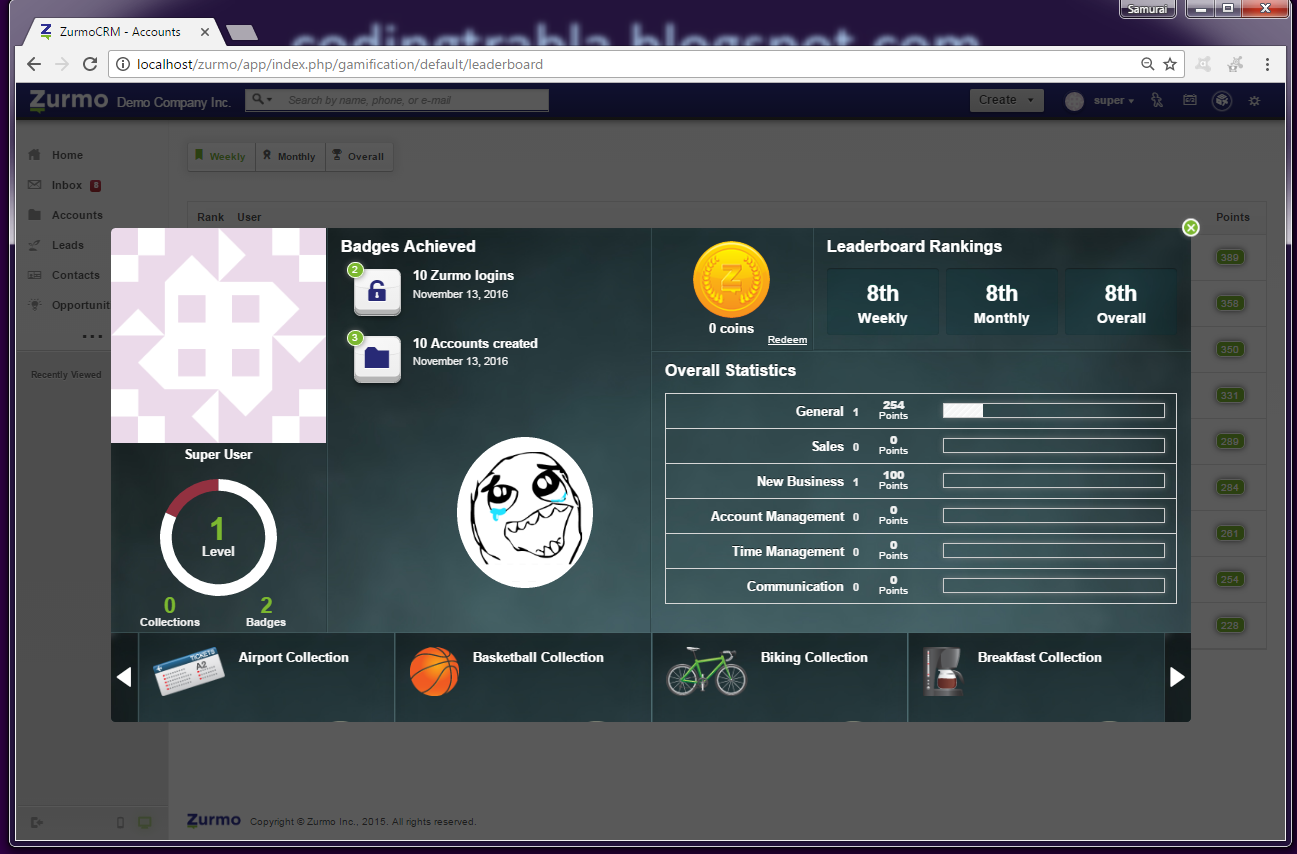
Task: Open the settings gear in header
Action: (x=1254, y=101)
